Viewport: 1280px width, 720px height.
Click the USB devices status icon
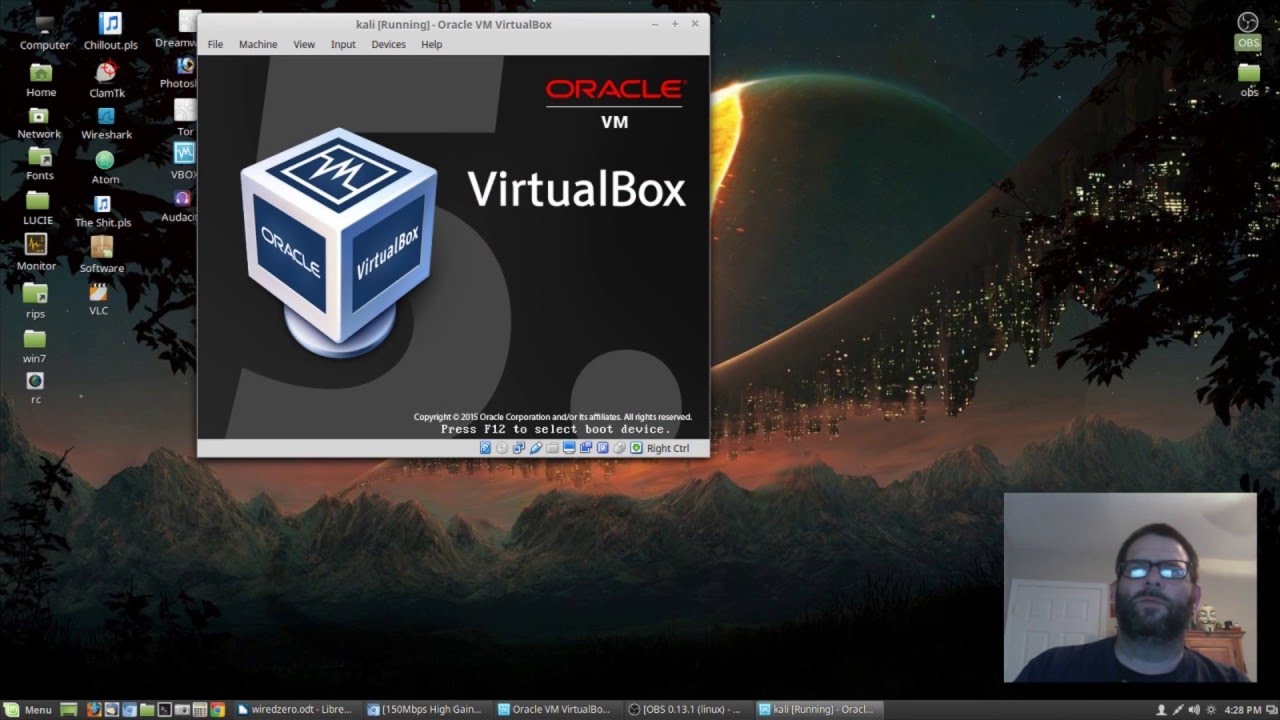tap(536, 448)
